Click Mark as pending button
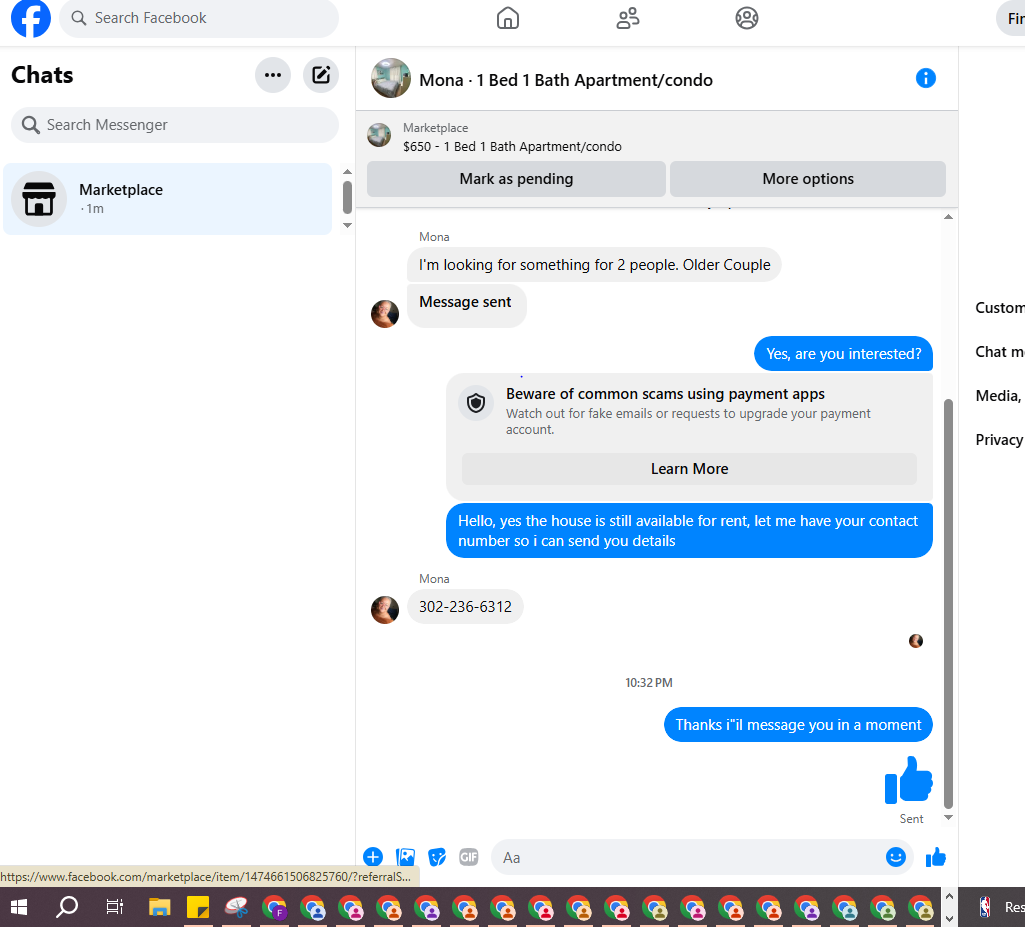 click(x=516, y=178)
